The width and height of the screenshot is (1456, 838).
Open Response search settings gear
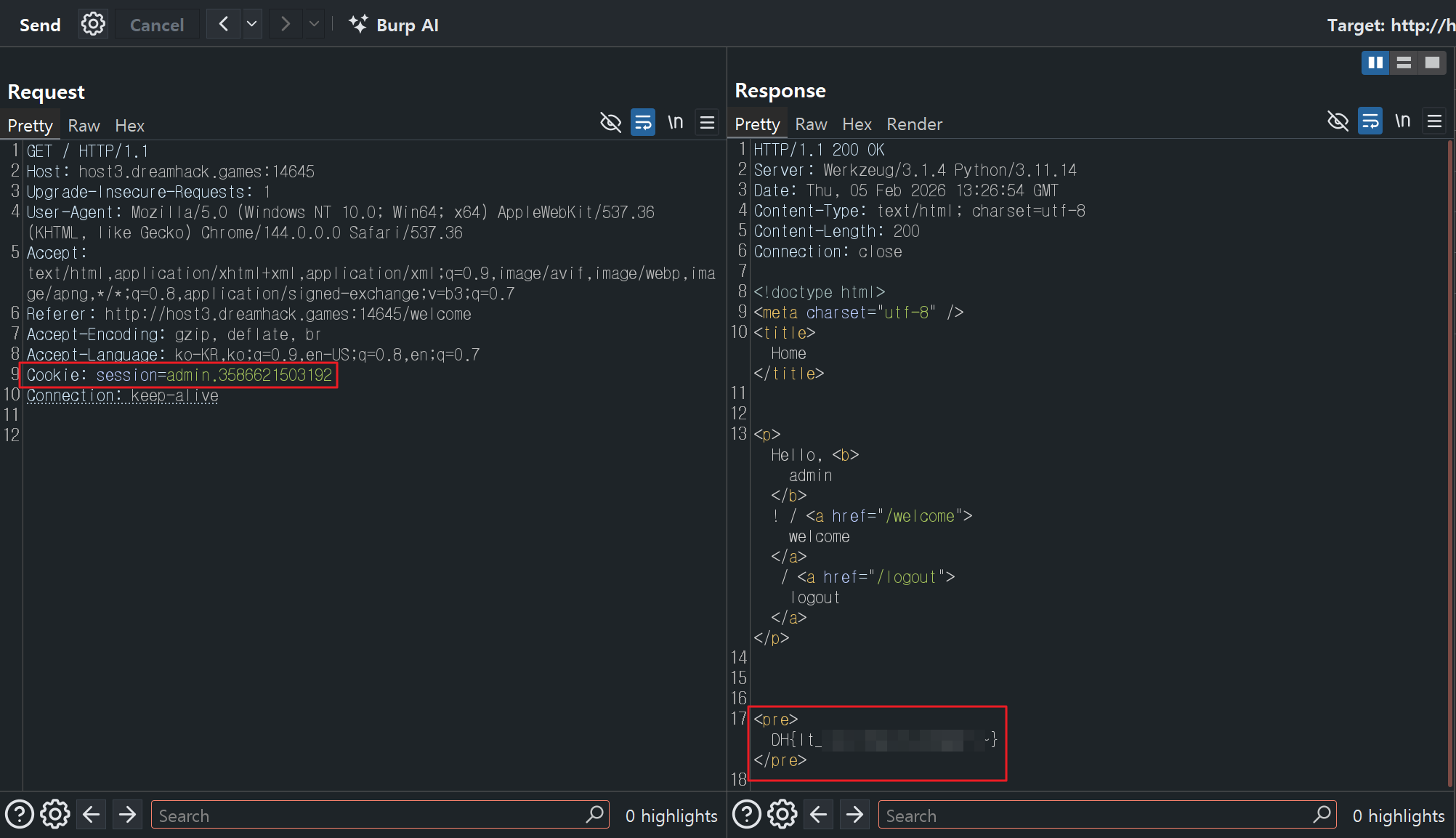(782, 815)
